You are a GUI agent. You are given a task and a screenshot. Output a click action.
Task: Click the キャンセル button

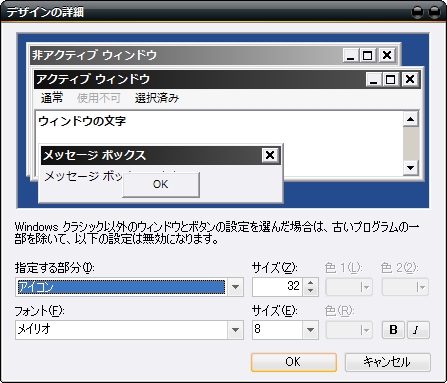[x=388, y=362]
